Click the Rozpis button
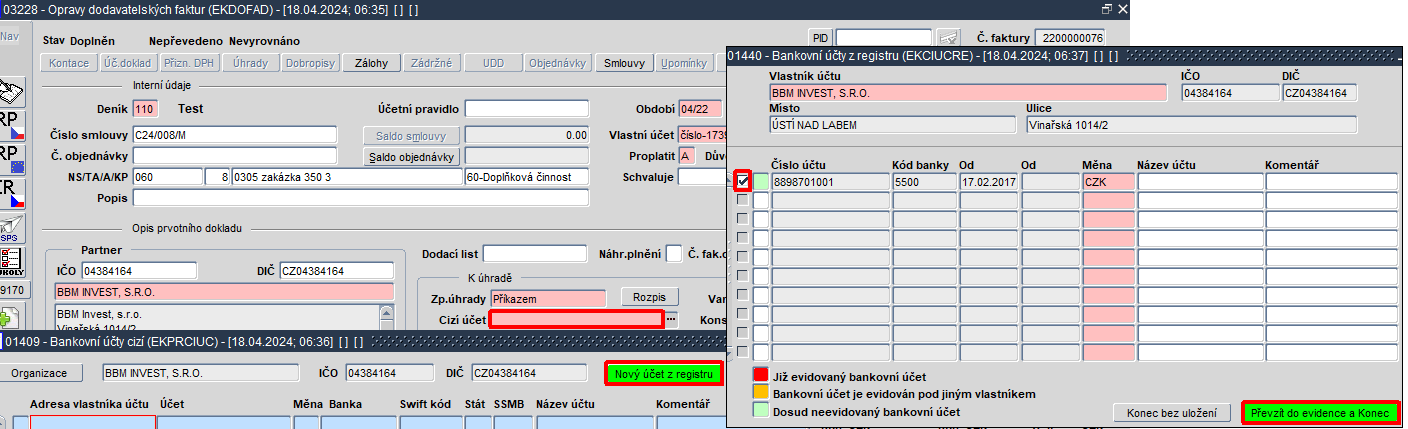Image resolution: width=1408 pixels, height=429 pixels. [x=650, y=297]
